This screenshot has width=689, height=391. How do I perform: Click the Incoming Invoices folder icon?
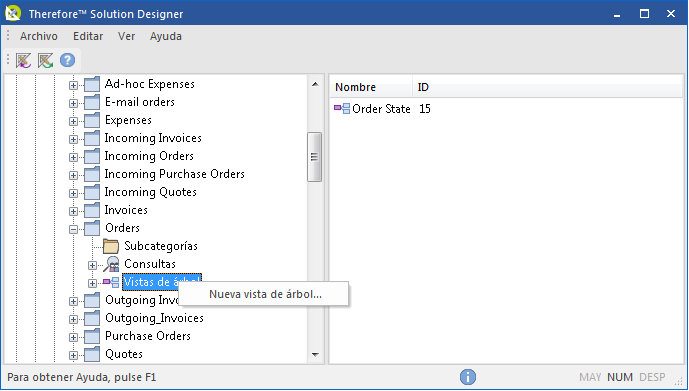[x=92, y=138]
